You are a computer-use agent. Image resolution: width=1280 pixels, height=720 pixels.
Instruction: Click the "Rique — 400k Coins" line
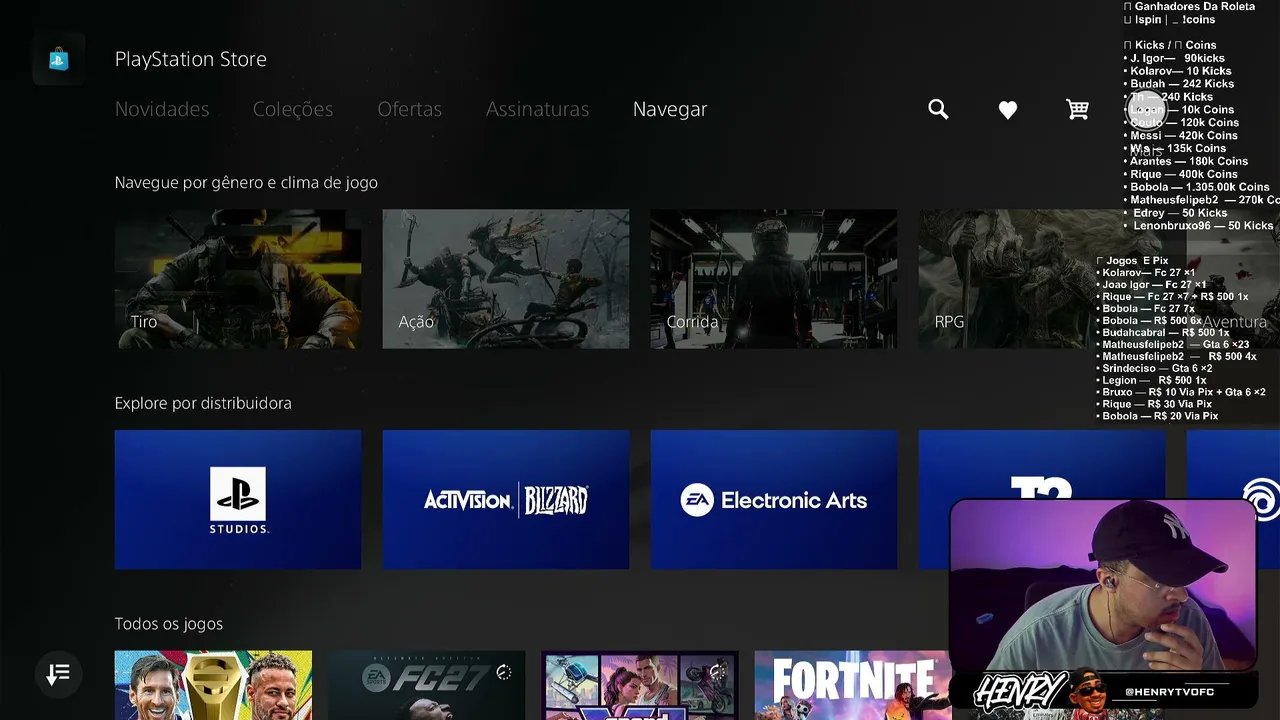click(x=1180, y=174)
